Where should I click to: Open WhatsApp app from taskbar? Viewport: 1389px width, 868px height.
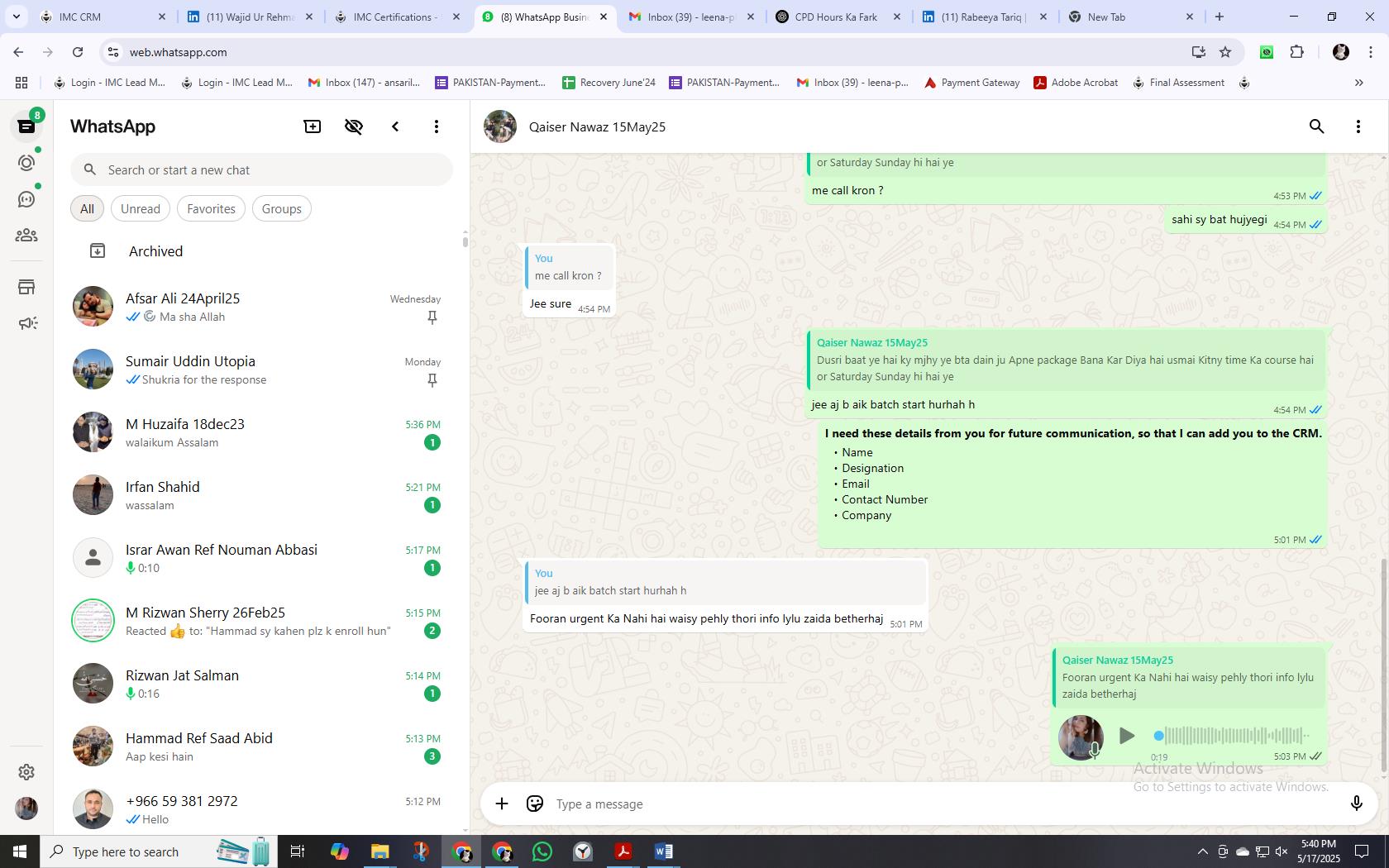tap(542, 851)
